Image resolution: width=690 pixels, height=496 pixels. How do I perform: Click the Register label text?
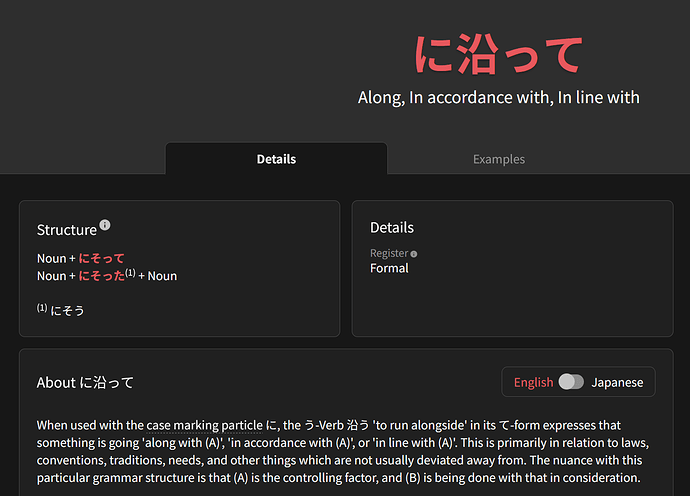389,254
